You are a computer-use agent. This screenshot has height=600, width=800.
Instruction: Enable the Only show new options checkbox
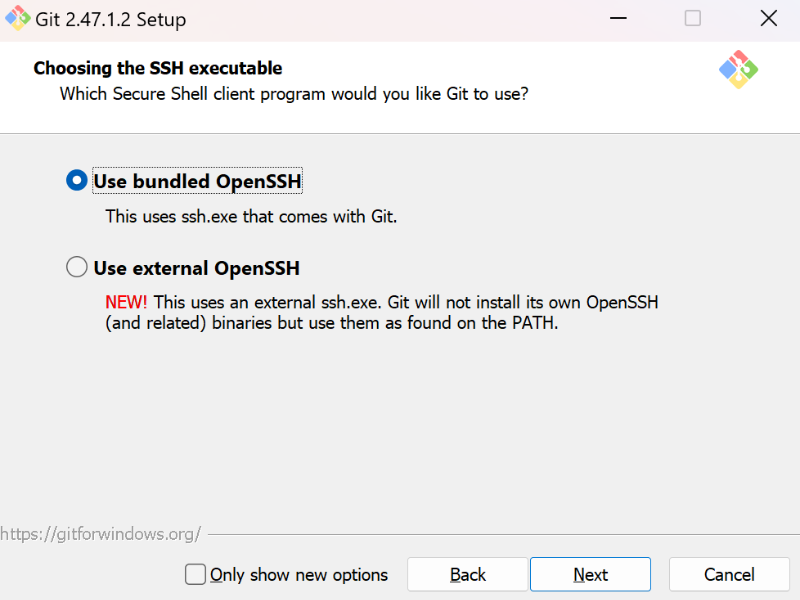pos(195,574)
